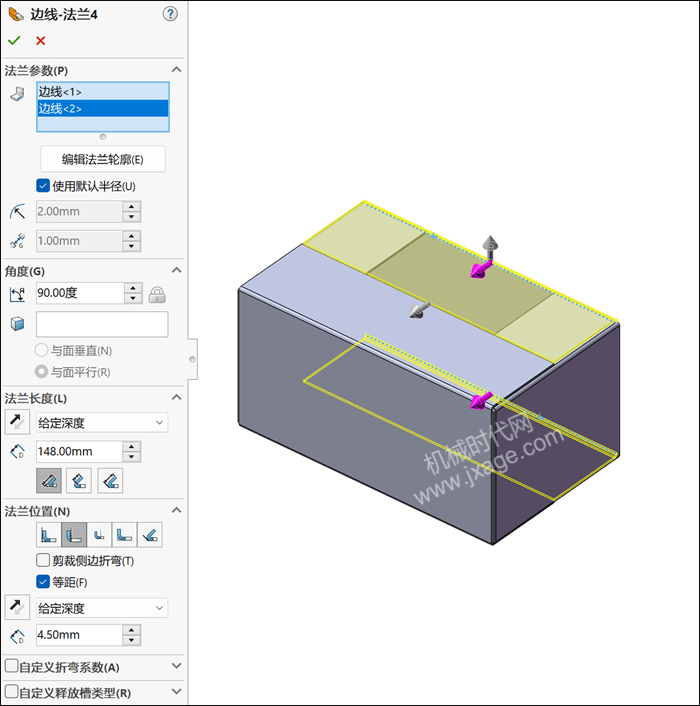This screenshot has height=706, width=700.
Task: Open help via the question mark icon
Action: [x=170, y=14]
